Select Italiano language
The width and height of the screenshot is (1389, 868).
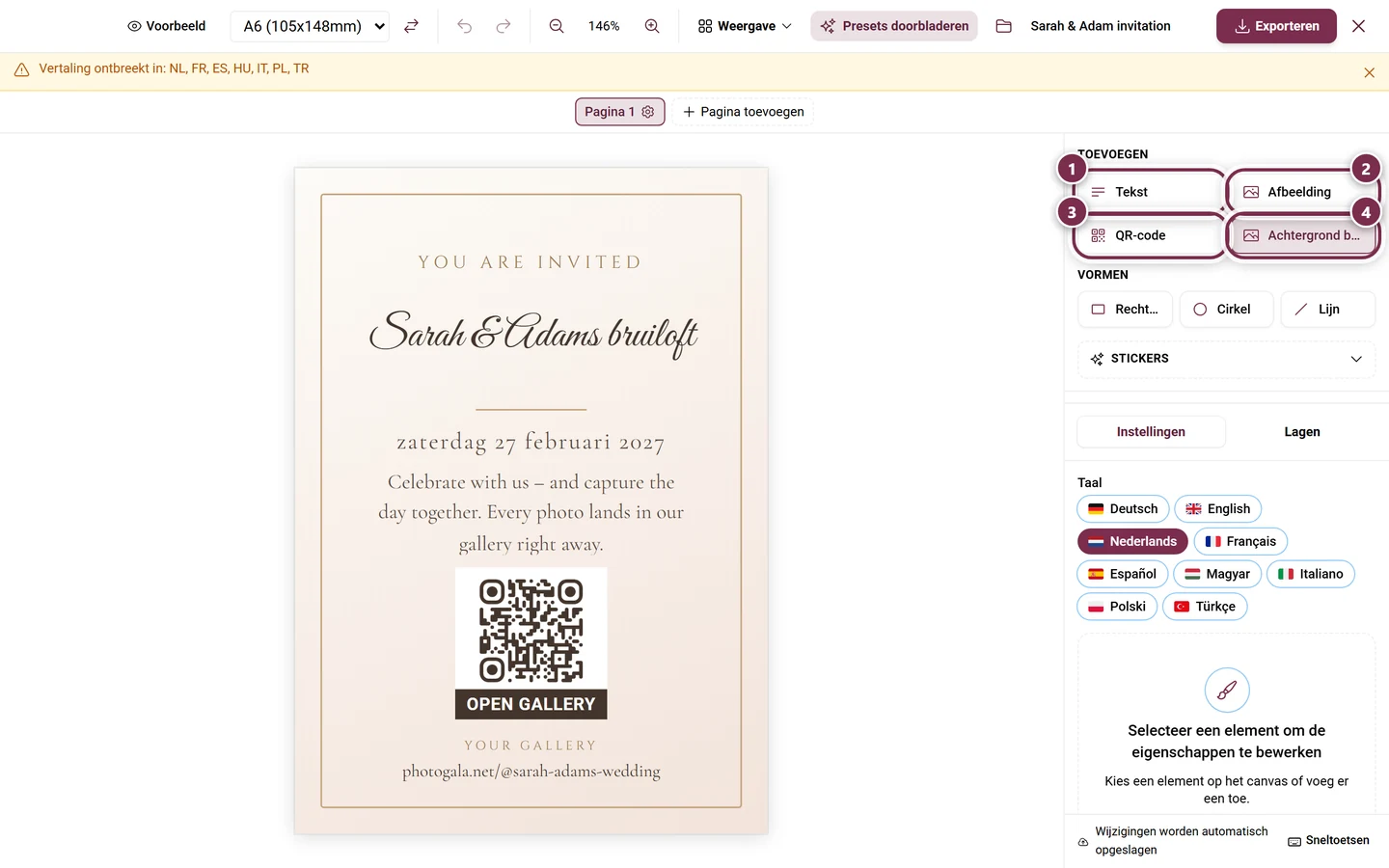(1311, 574)
